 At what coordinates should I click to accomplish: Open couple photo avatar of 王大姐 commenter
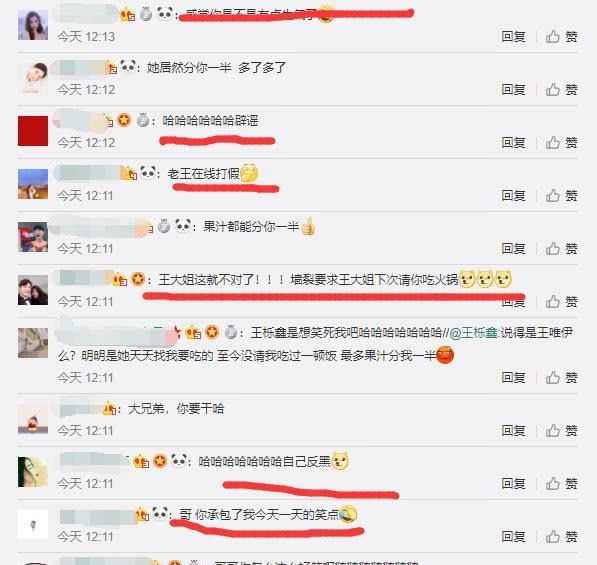pos(33,290)
